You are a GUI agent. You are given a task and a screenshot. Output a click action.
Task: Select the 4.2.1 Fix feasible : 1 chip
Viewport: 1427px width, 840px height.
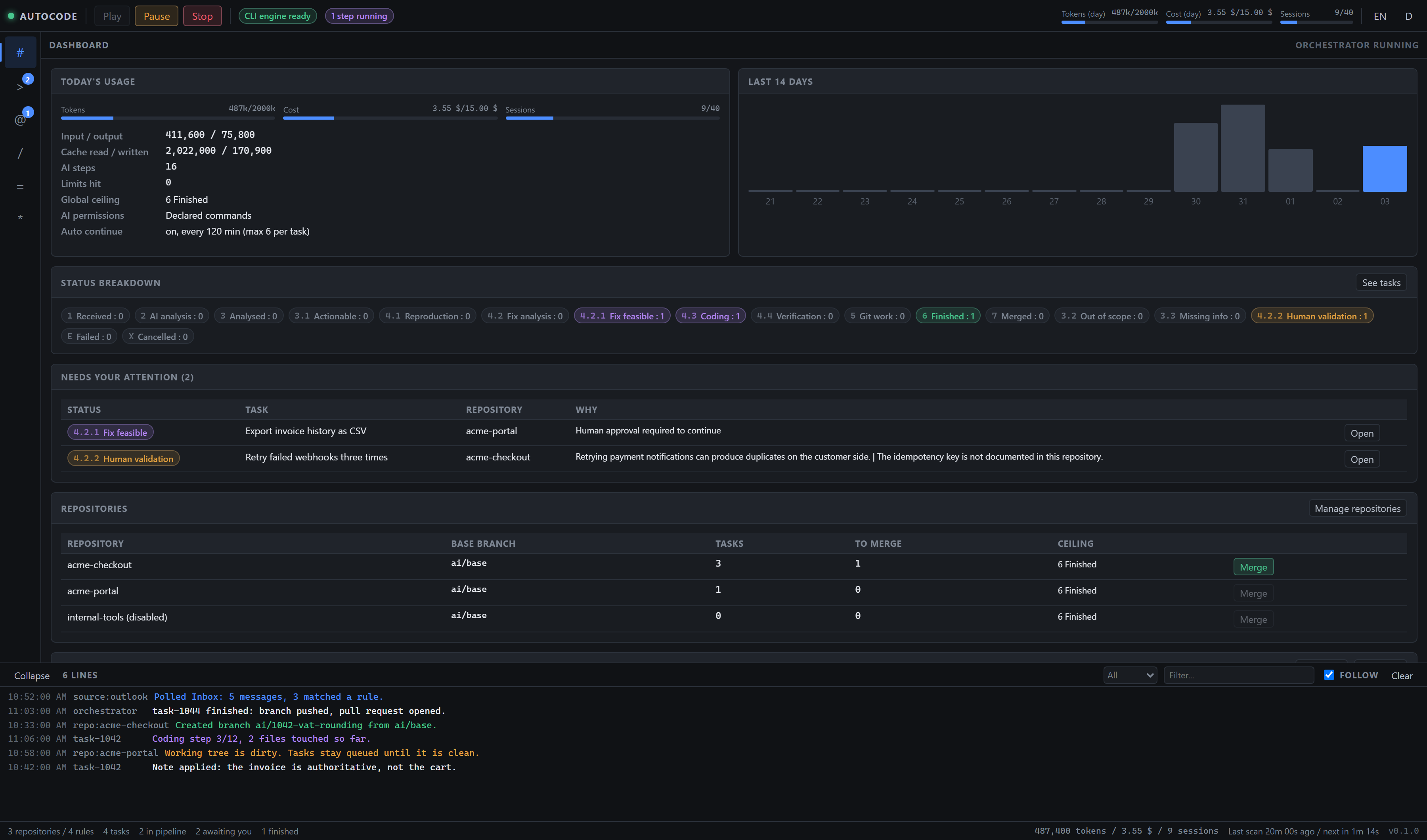coord(622,316)
